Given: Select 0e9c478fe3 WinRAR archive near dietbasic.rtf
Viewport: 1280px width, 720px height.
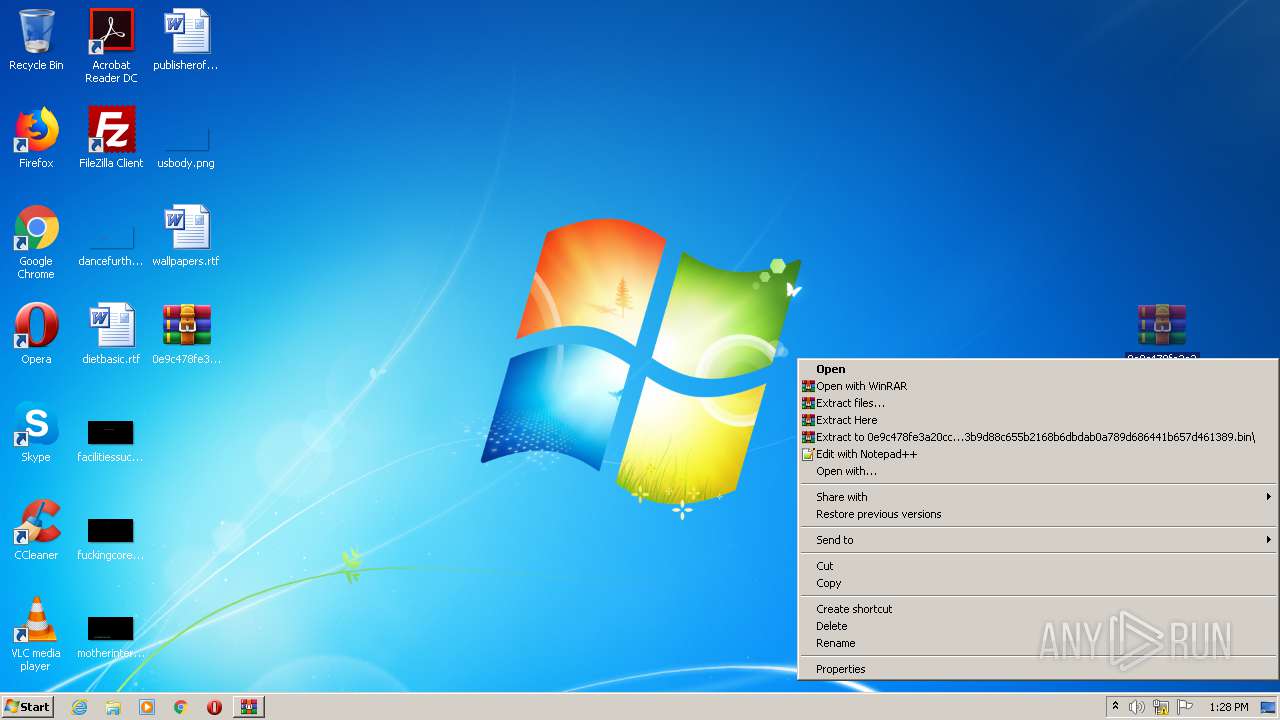Looking at the screenshot, I should (x=186, y=334).
